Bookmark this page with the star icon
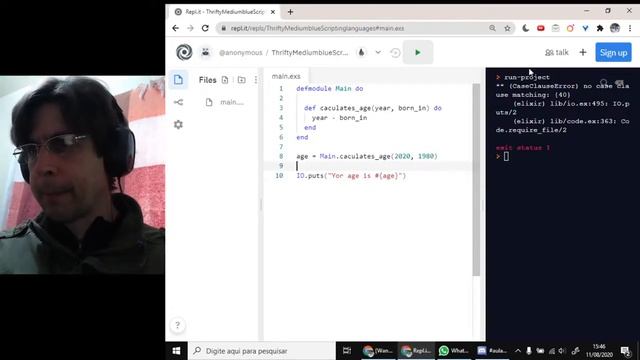 pyautogui.click(x=507, y=28)
